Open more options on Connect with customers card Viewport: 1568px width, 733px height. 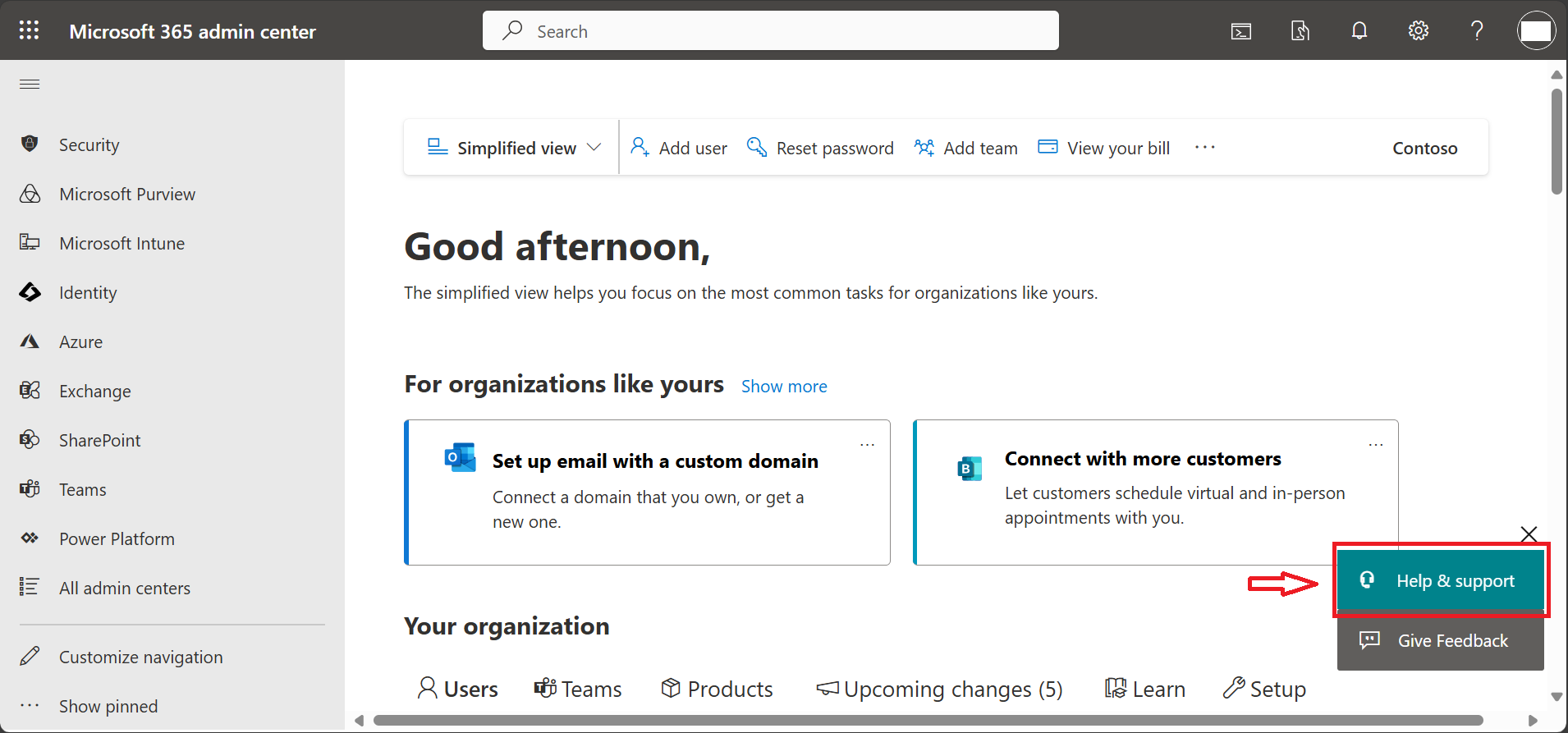(1376, 445)
